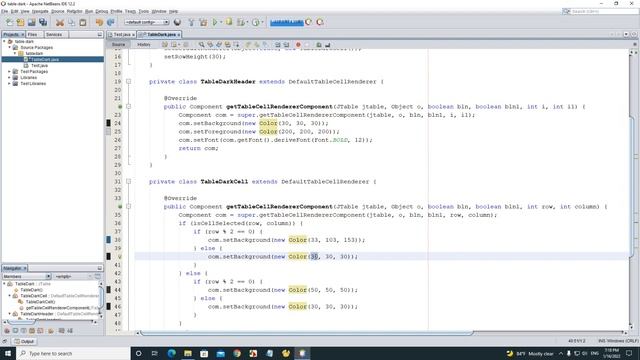Click the taskbar search box
Screen dimensions: 640x360
click(73, 353)
